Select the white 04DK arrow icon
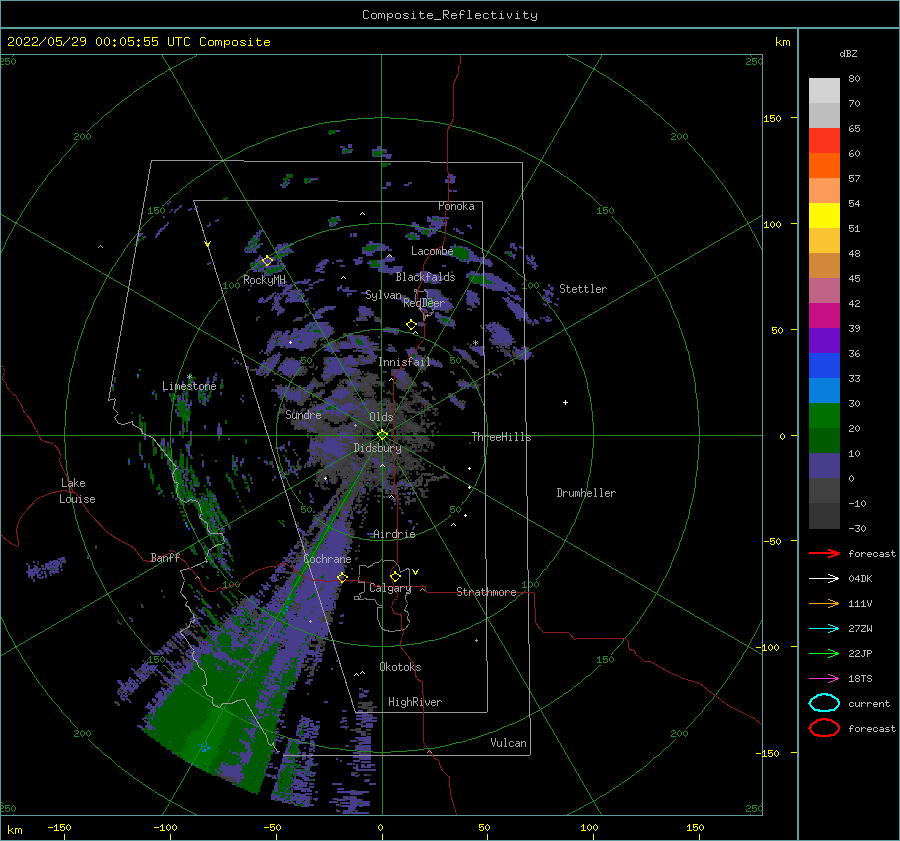 point(824,578)
